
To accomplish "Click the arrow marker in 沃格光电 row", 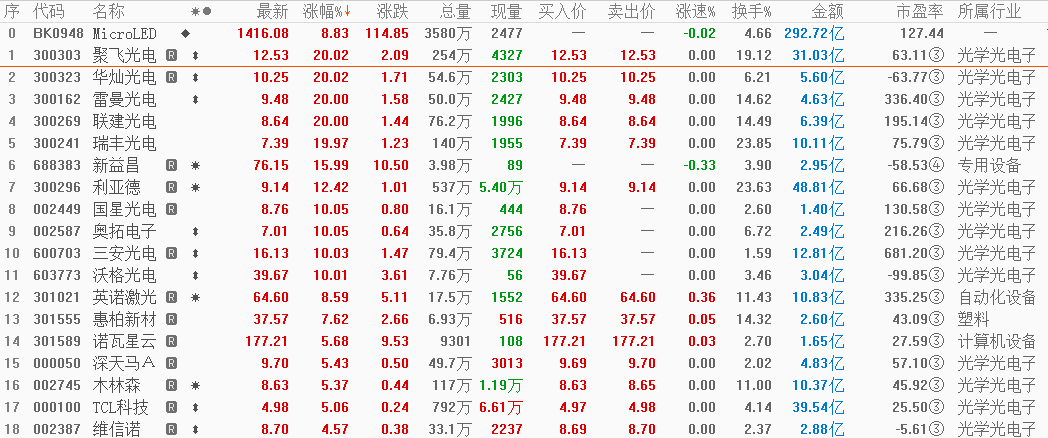I will pyautogui.click(x=195, y=276).
